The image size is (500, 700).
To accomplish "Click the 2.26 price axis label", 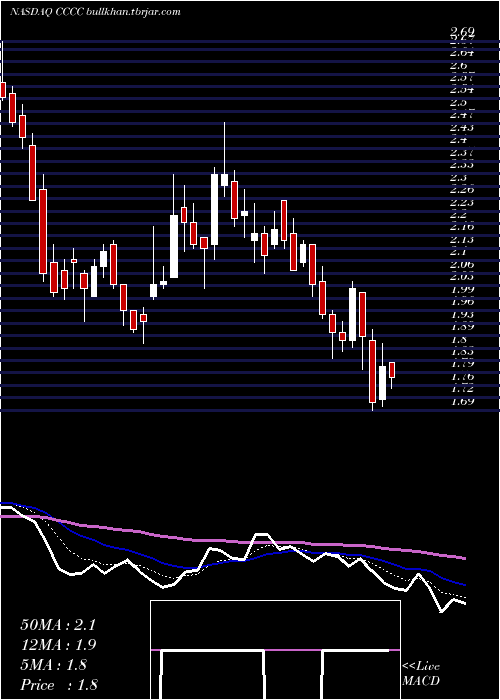I will 462,190.
